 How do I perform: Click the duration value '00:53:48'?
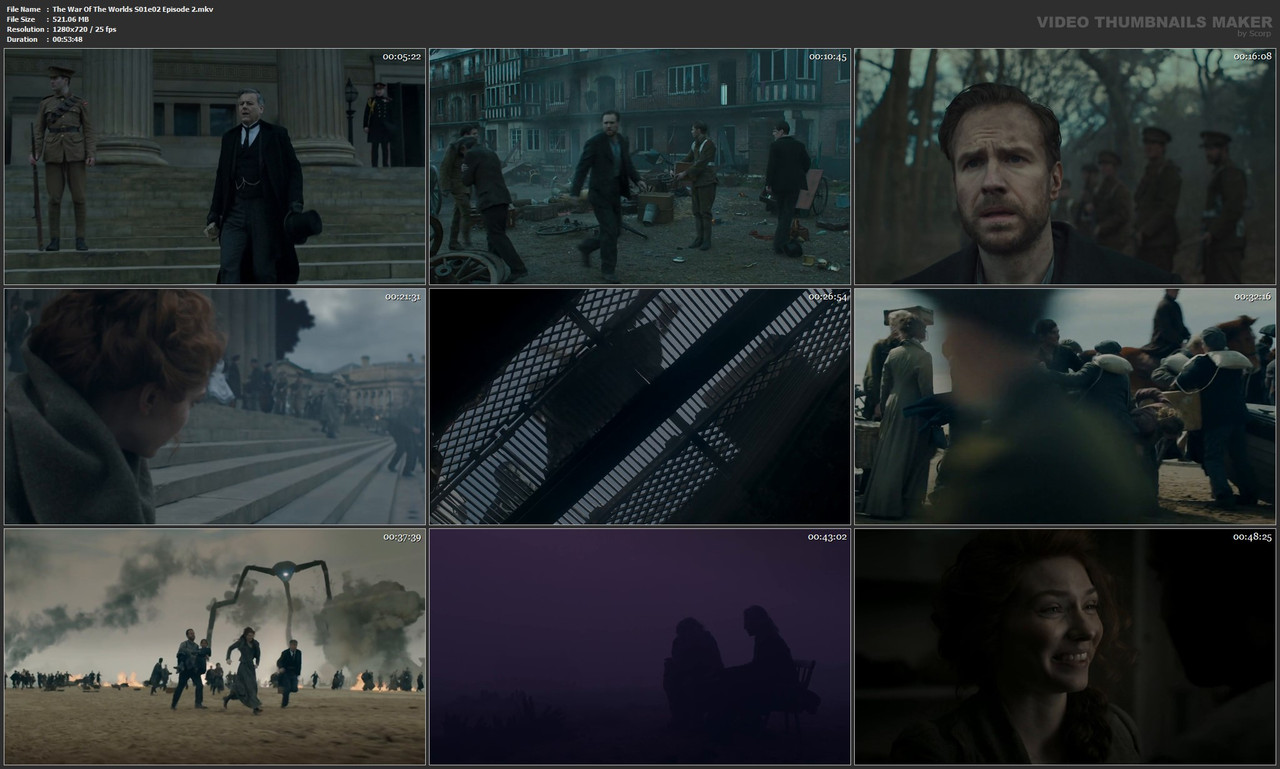[67, 39]
